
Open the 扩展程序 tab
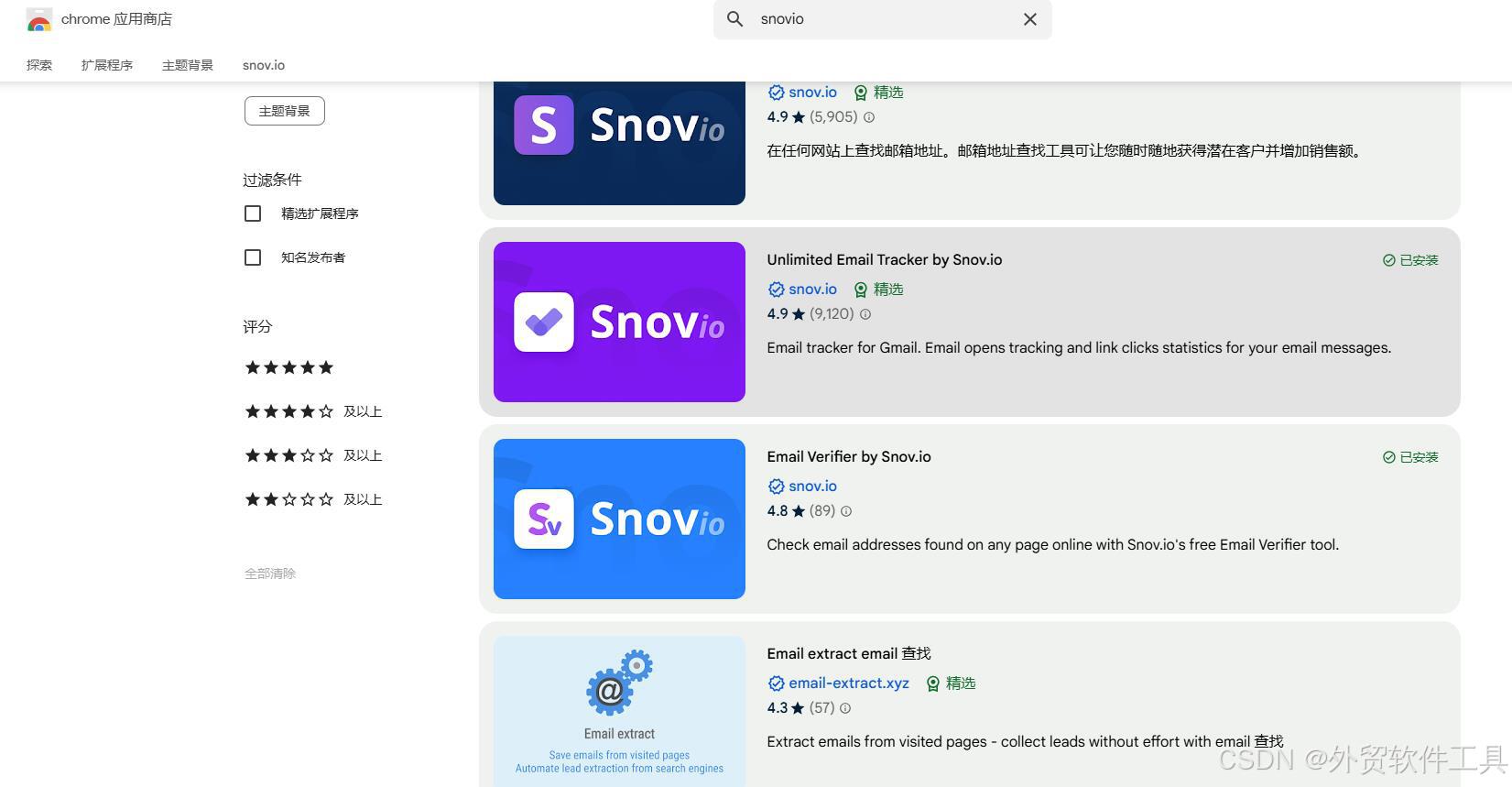107,65
